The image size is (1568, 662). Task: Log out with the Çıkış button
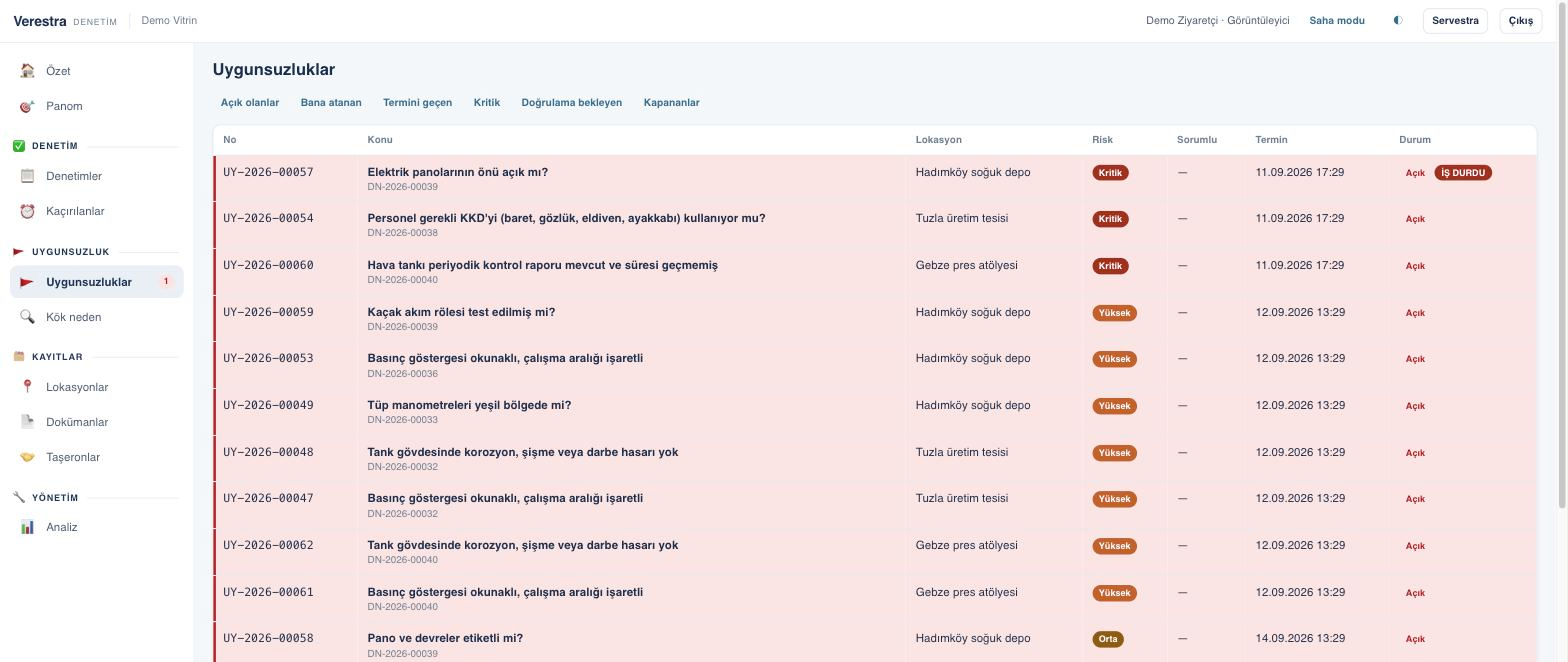point(1520,20)
